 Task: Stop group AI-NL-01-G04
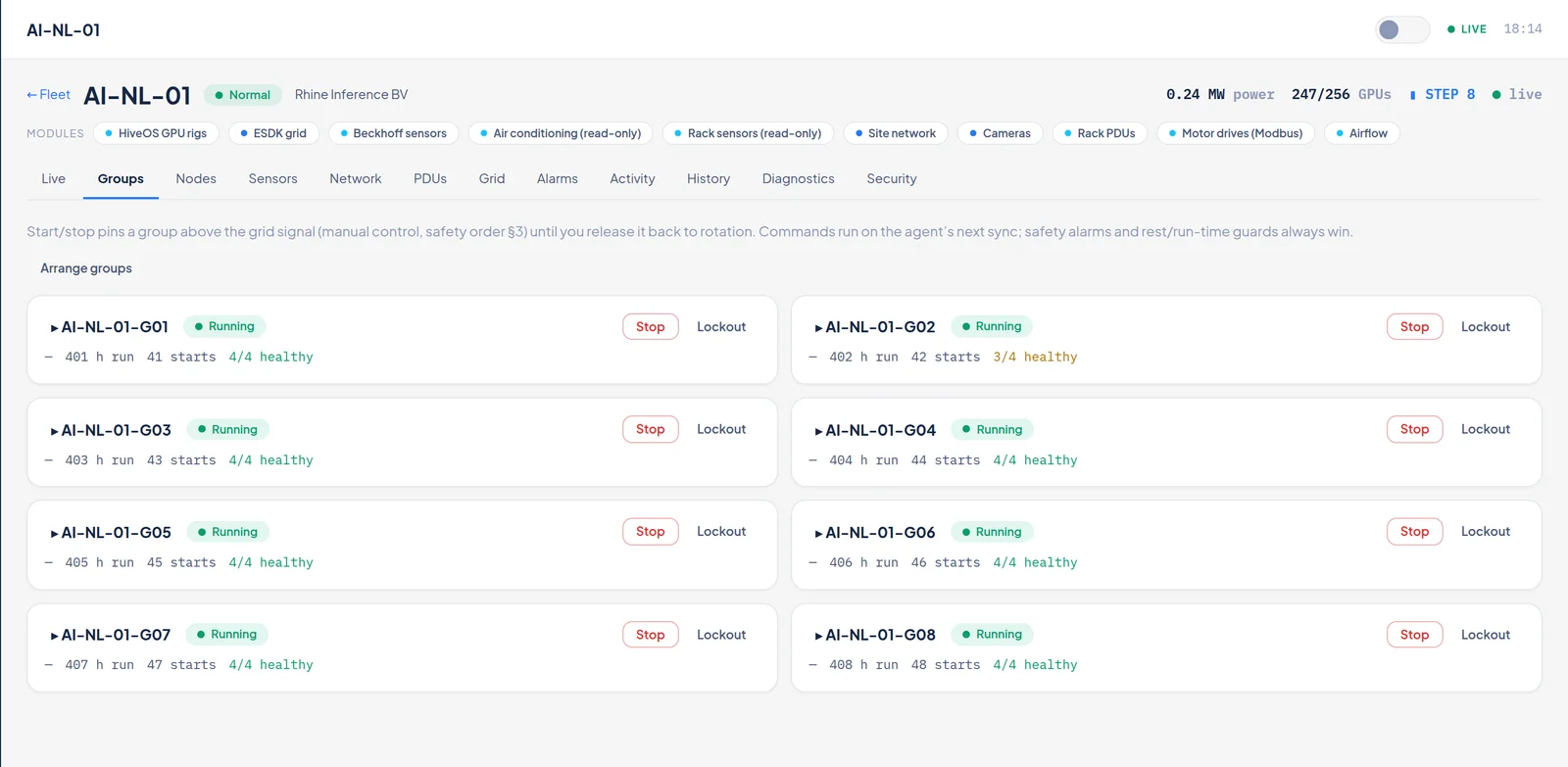[x=1415, y=429]
